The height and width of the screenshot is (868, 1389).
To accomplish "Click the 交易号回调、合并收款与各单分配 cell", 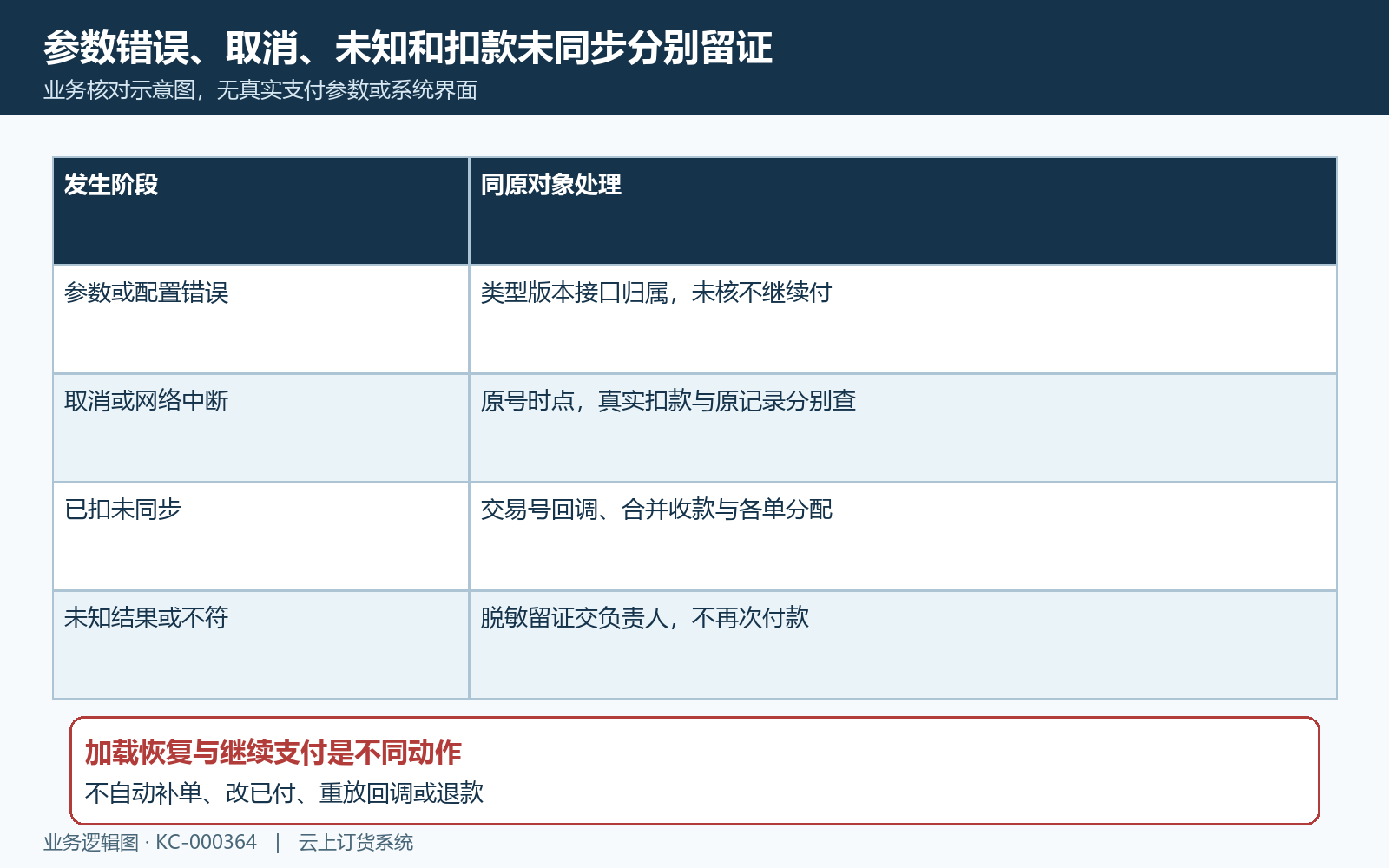I will [903, 536].
